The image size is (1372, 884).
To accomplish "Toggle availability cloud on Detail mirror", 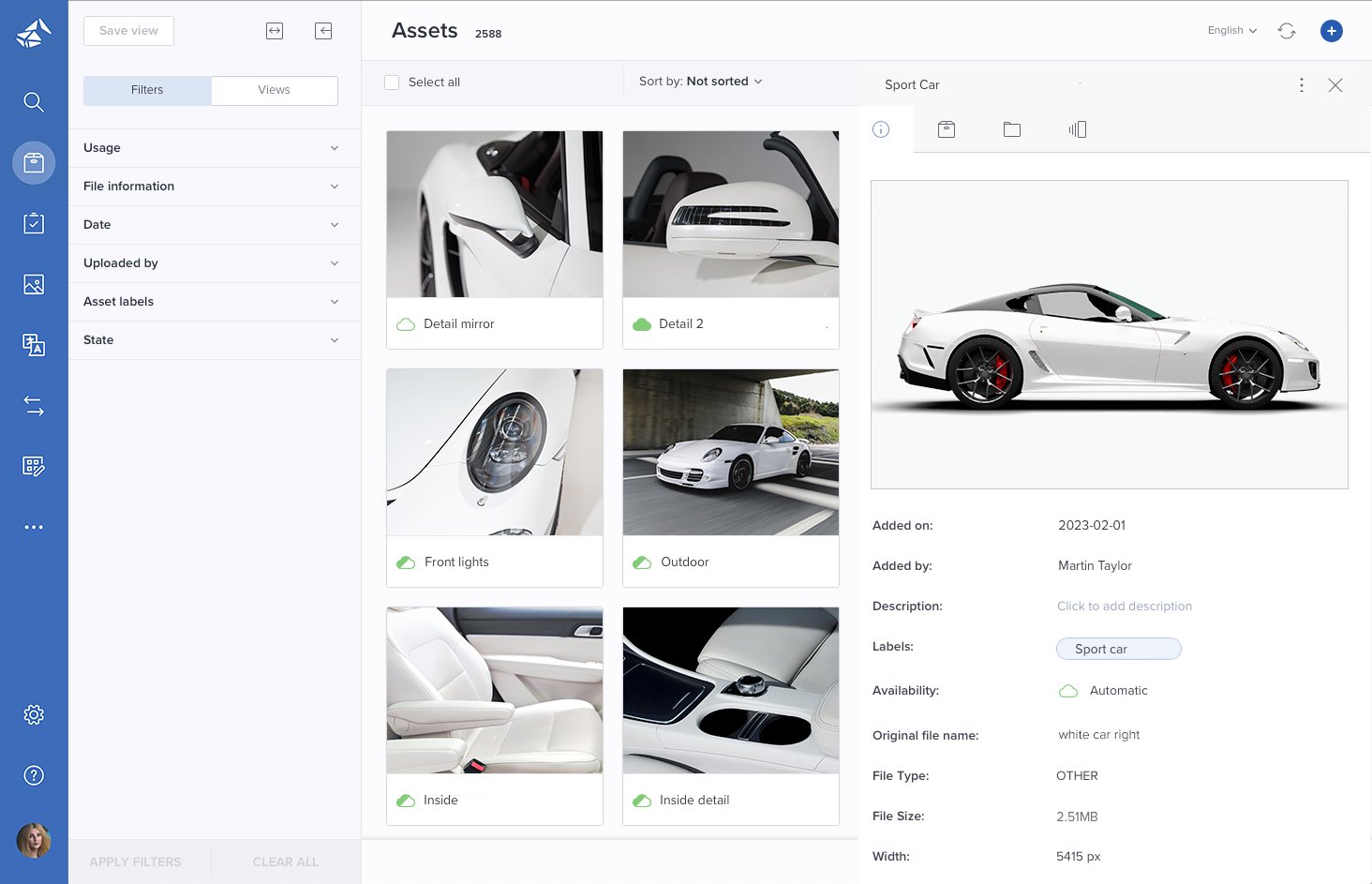I will [x=406, y=324].
